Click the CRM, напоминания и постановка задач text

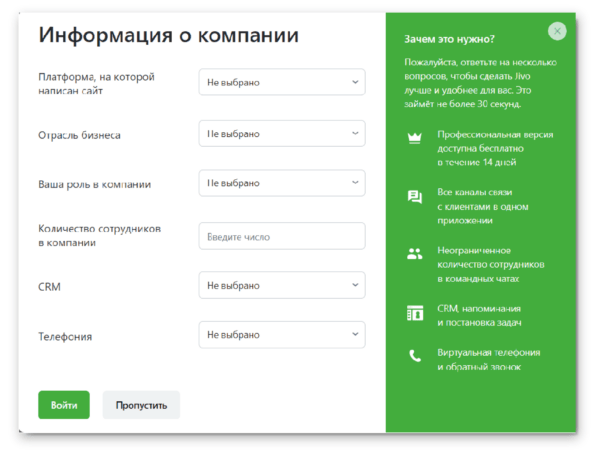click(x=479, y=315)
